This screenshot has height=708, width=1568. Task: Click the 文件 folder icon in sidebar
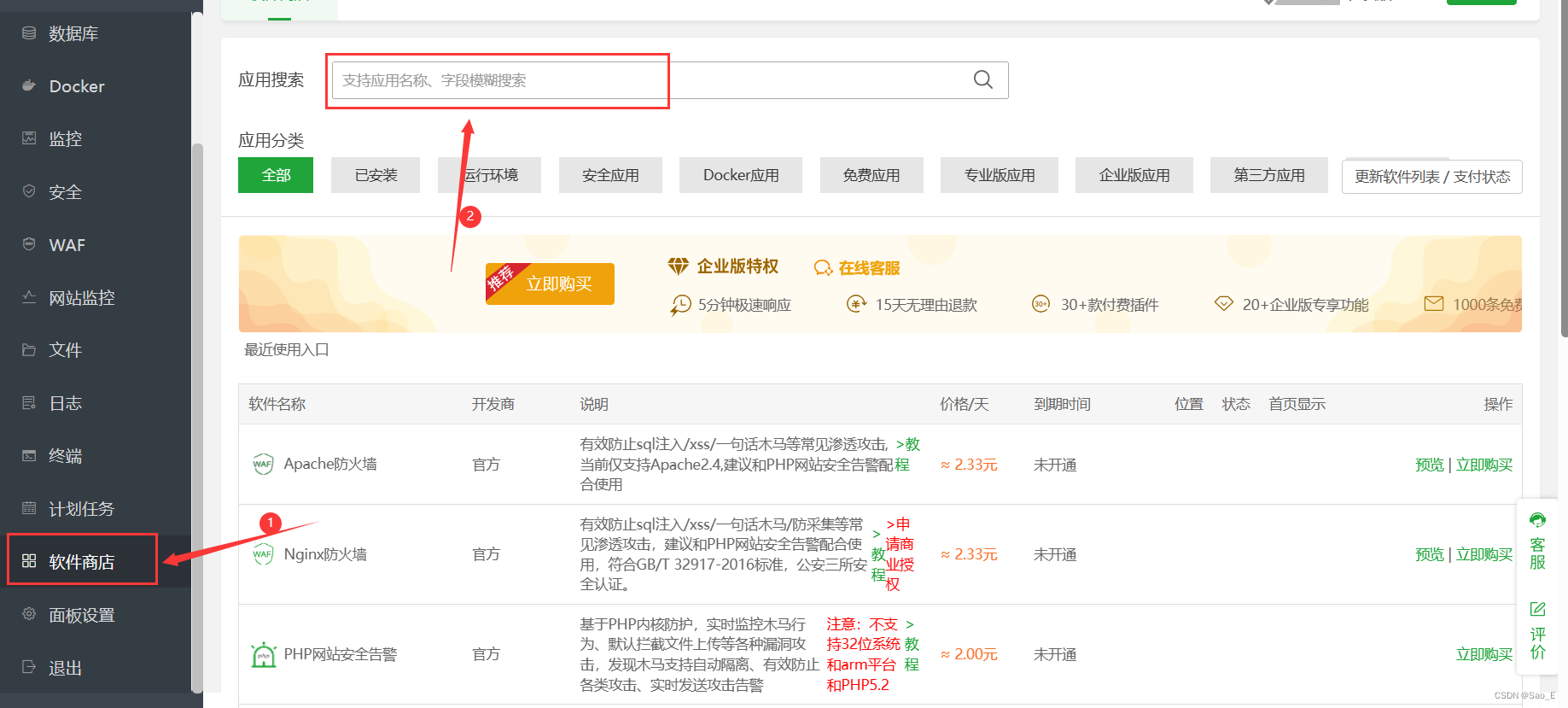29,350
